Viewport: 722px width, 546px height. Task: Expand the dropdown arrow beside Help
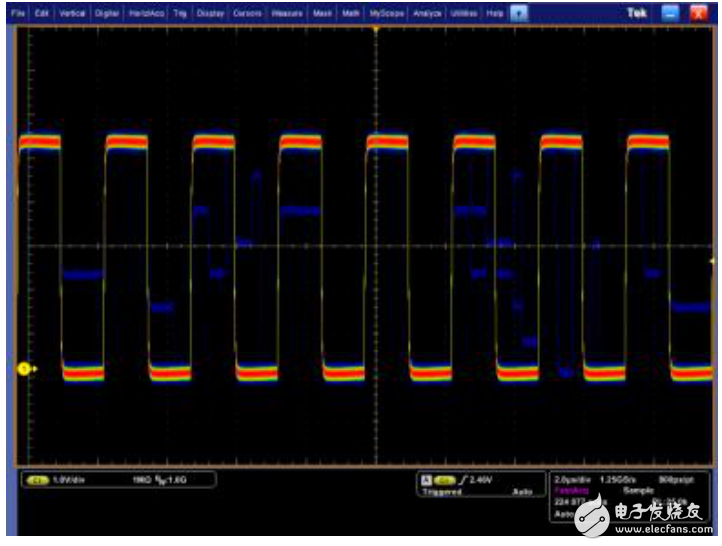point(518,15)
